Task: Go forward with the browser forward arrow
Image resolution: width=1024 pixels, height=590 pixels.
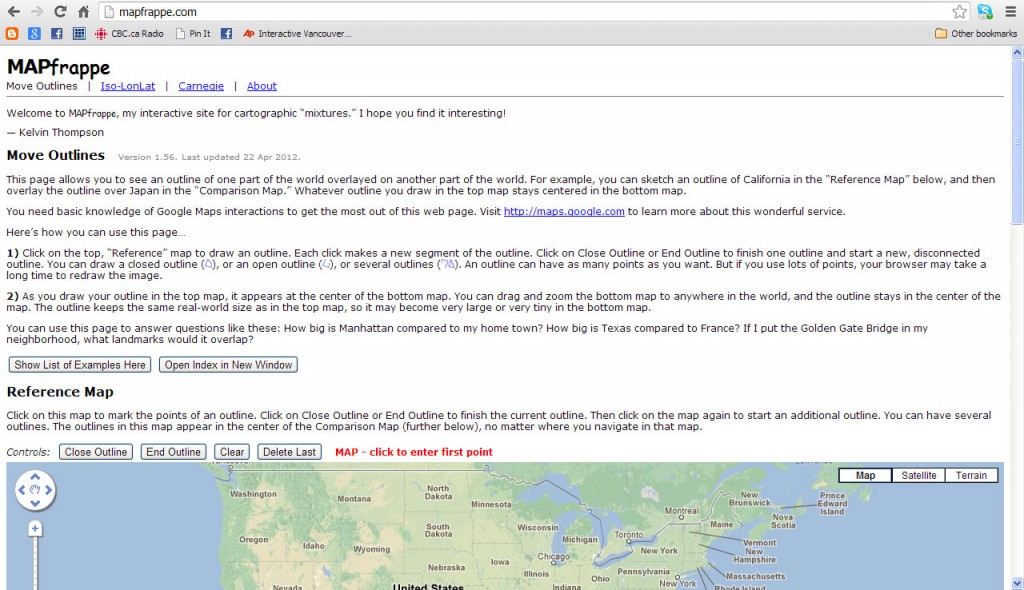Action: [x=37, y=12]
